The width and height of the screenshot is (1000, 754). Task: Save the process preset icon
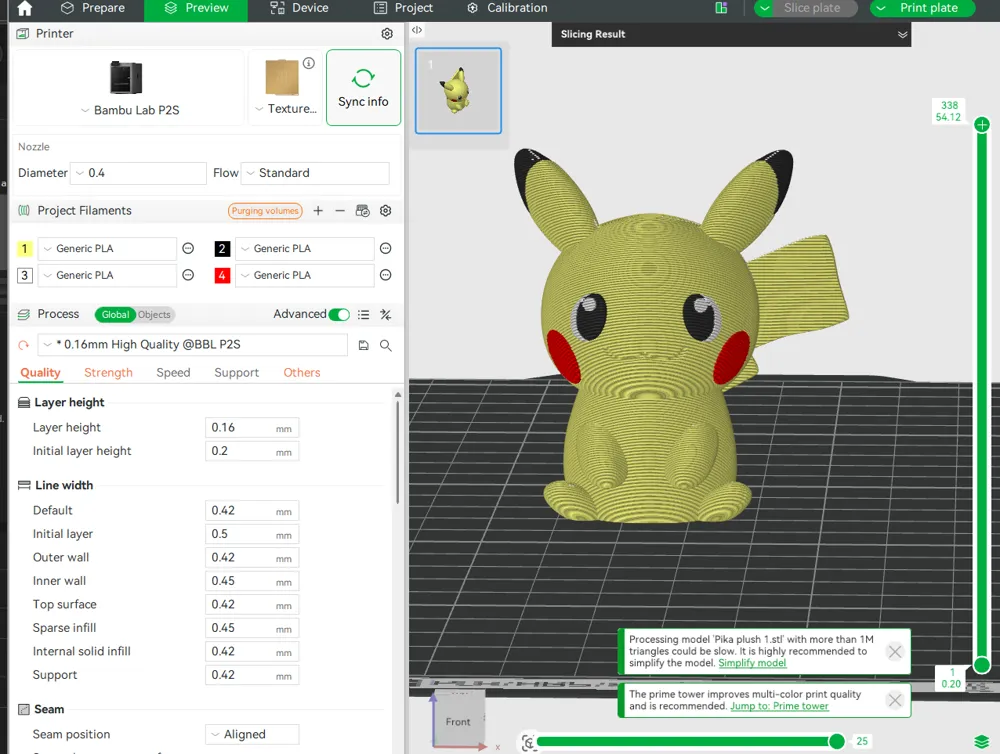364,345
